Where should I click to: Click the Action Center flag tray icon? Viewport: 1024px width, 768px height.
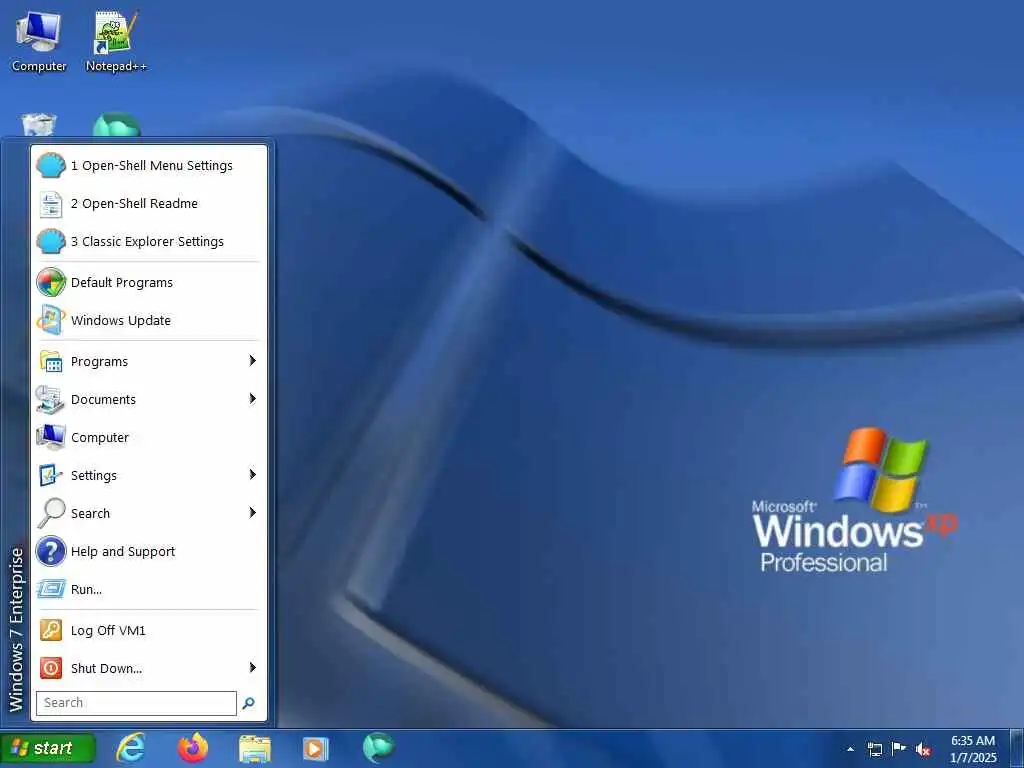[x=899, y=749]
